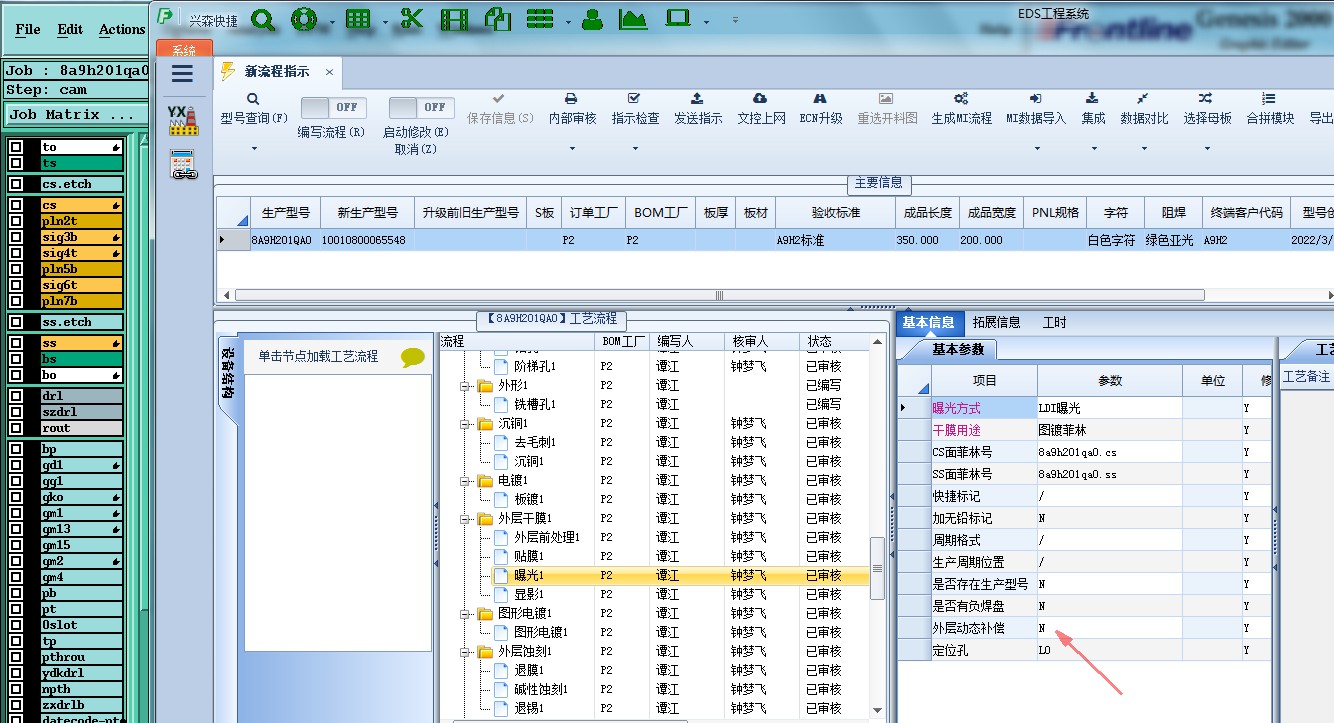Screen dimensions: 1334x723
Task: Click the LDI曝光 parameter cell
Action: coord(1109,408)
